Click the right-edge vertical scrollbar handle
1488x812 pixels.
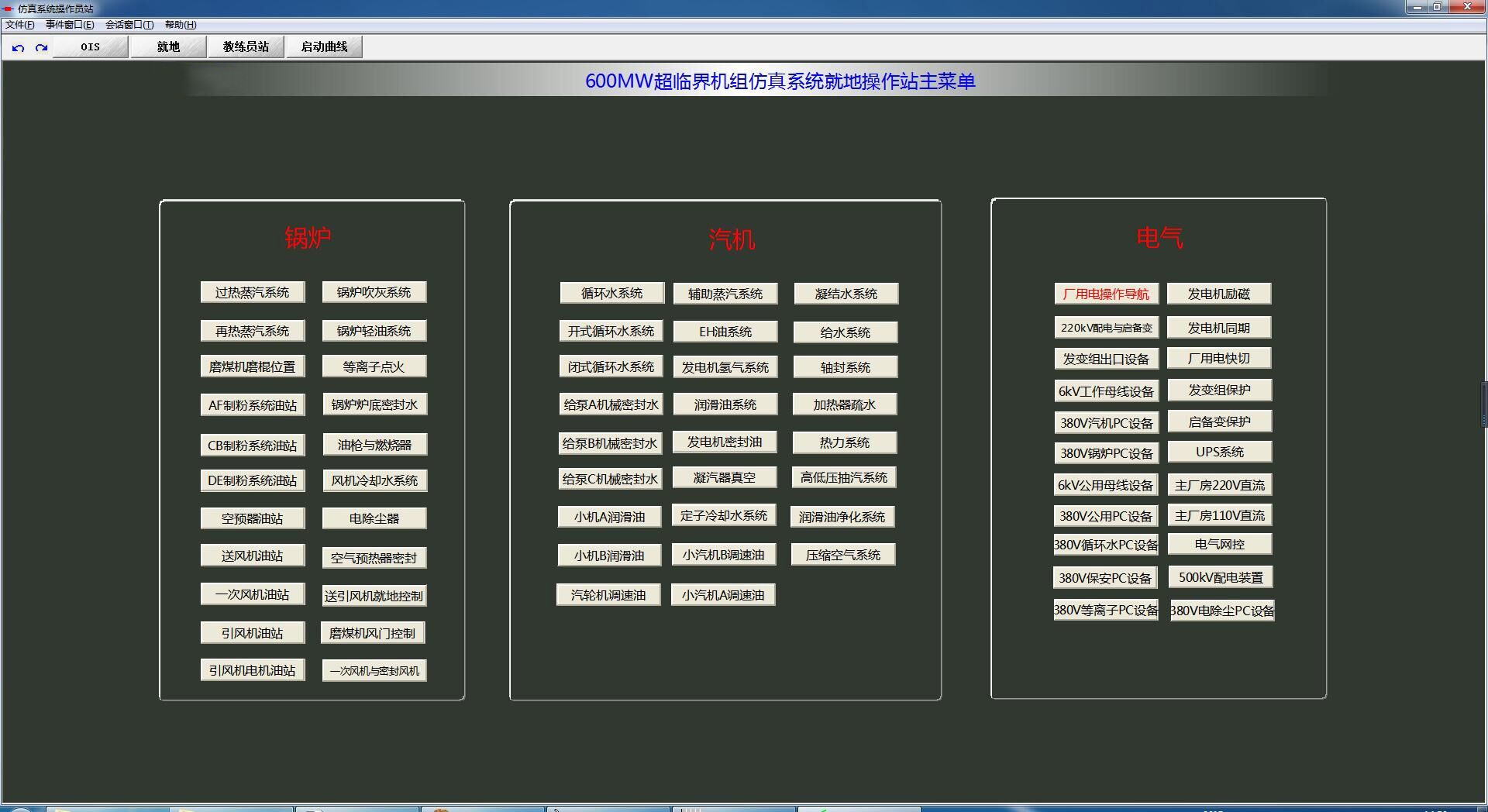pos(1483,403)
